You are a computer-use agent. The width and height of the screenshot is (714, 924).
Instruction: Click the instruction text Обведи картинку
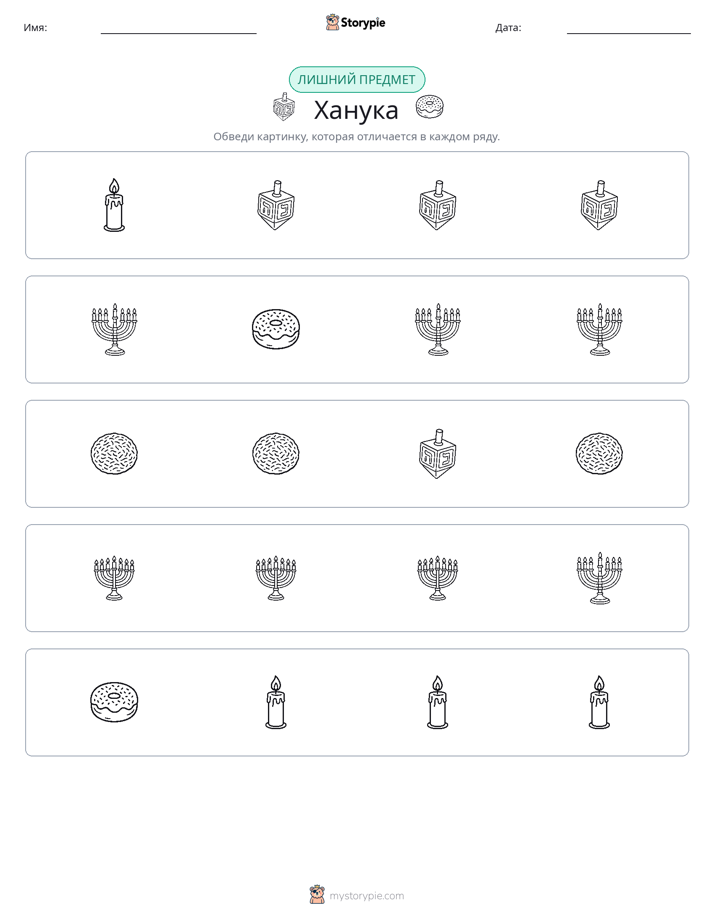tap(356, 137)
